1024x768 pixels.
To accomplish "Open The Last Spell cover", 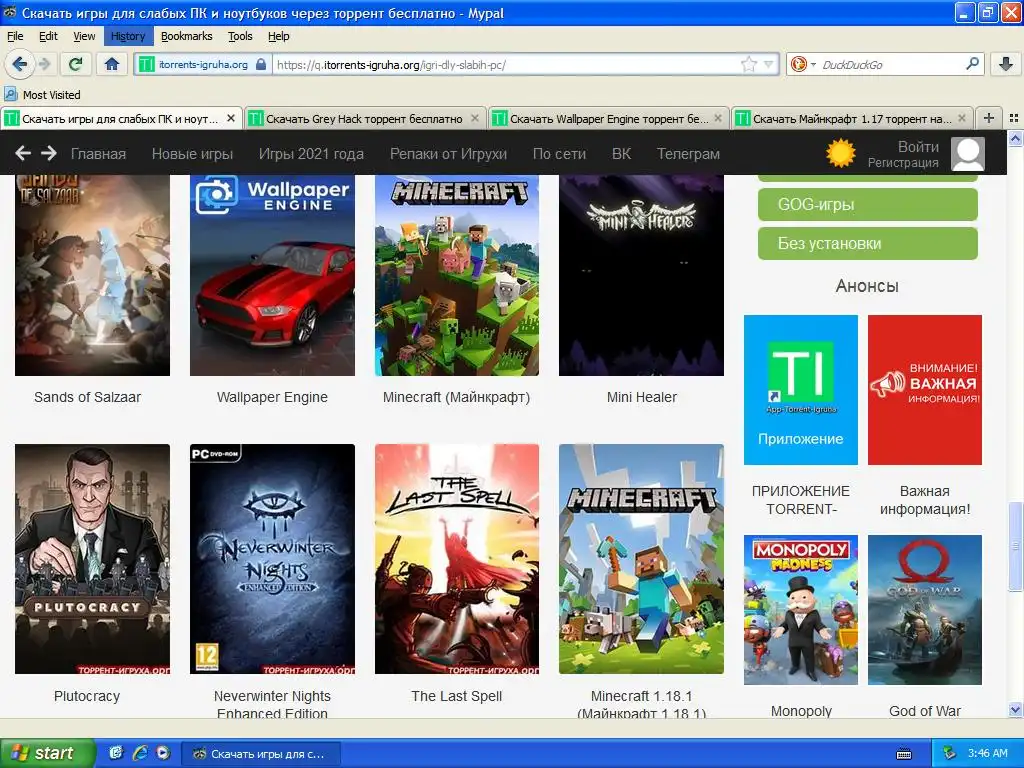I will click(x=457, y=559).
